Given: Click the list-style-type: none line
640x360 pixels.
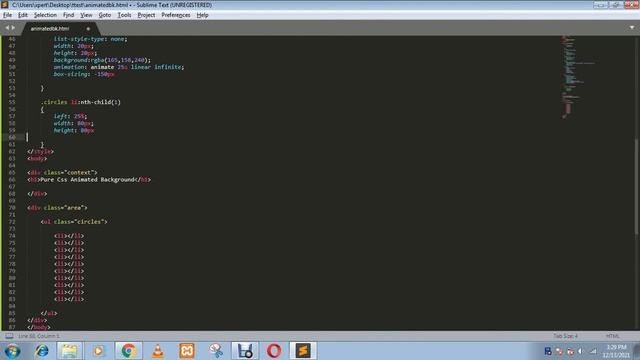Looking at the screenshot, I should (x=90, y=39).
